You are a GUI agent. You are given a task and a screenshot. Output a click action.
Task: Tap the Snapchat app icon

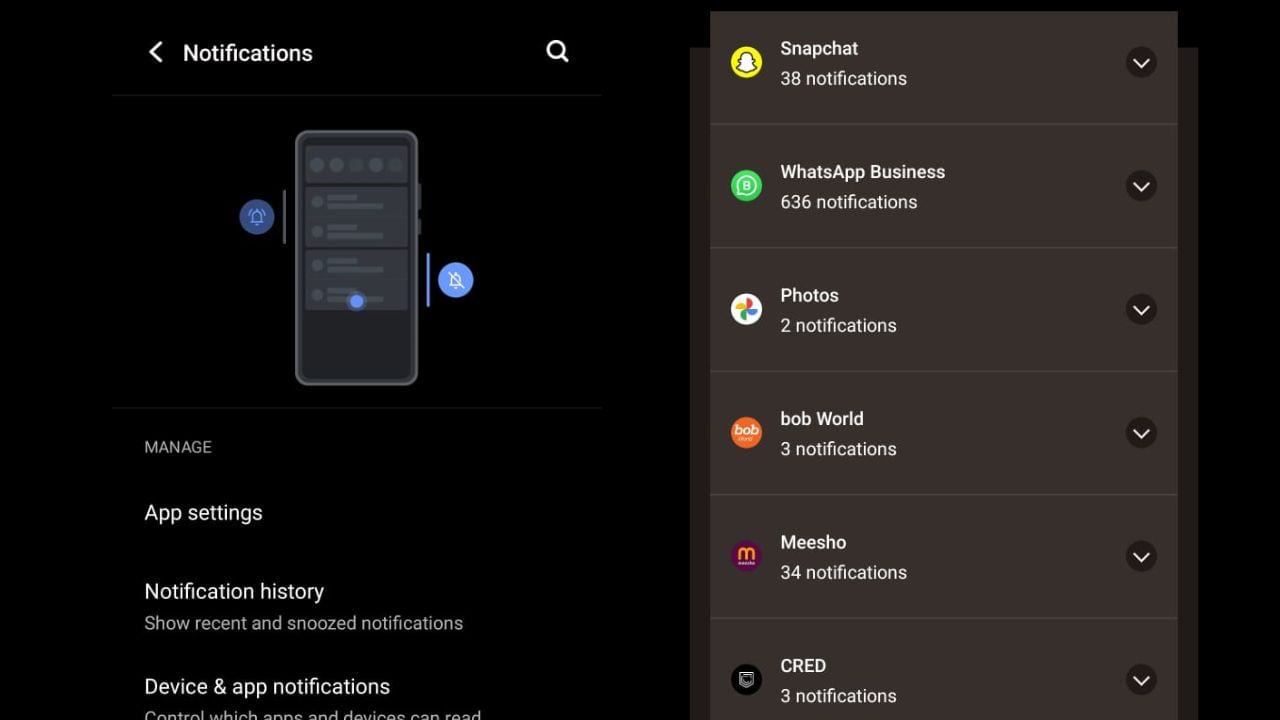pos(746,62)
